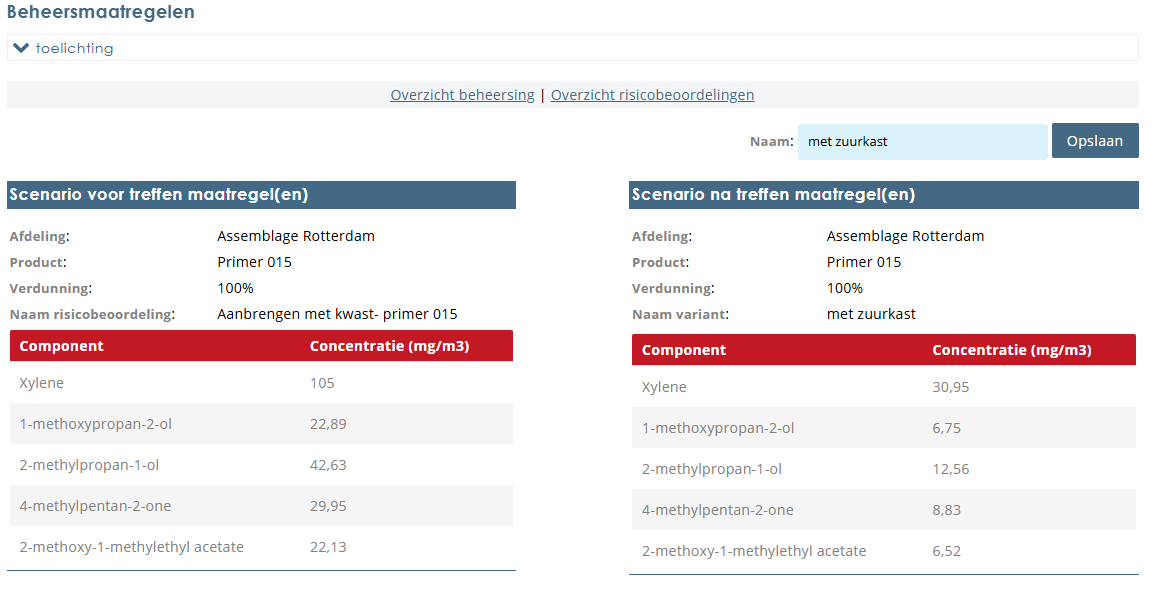Click the 'Beheersmaatregelen' page title
The width and height of the screenshot is (1159, 590).
[100, 12]
